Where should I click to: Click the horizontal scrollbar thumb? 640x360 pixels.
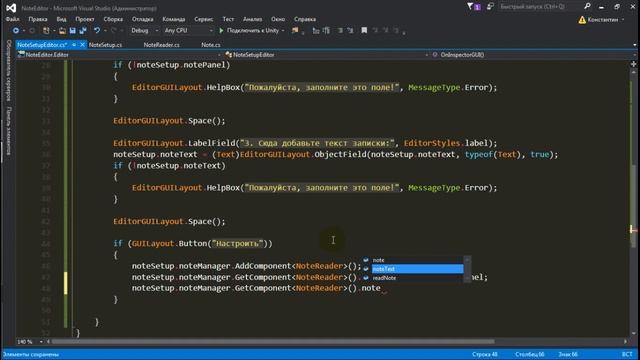click(x=273, y=342)
